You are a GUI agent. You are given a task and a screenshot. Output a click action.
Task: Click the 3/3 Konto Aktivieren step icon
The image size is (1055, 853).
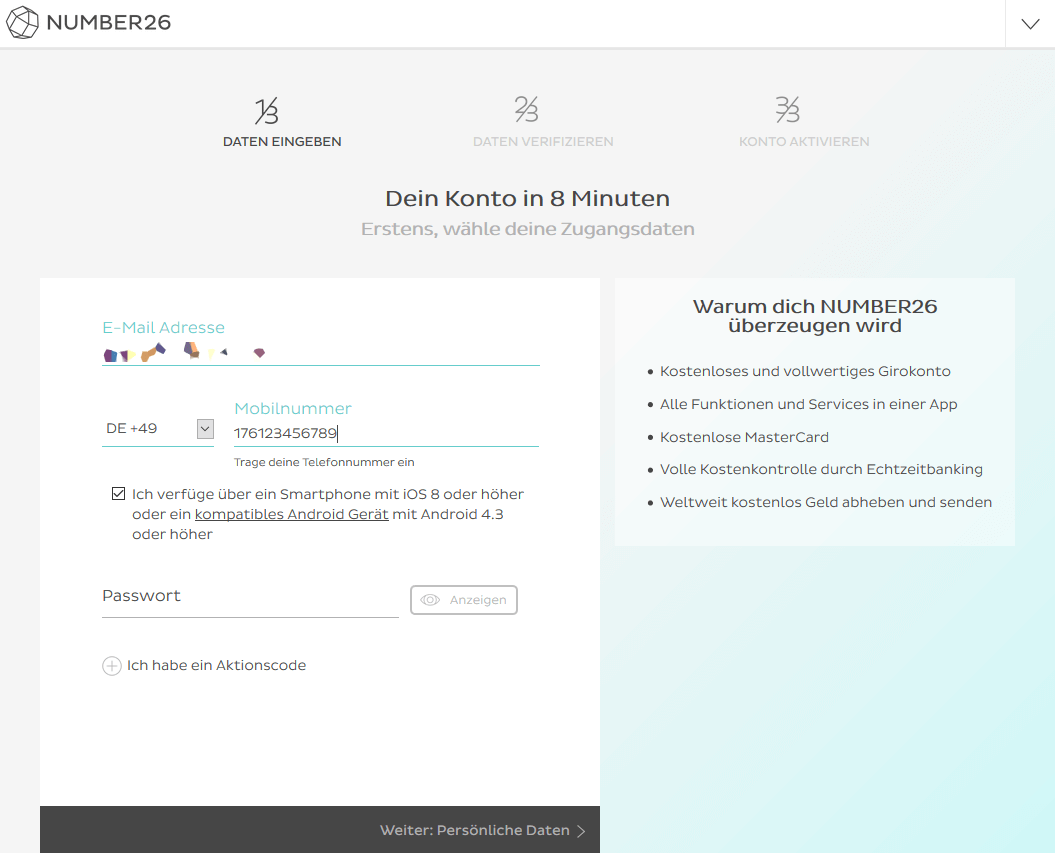(788, 110)
